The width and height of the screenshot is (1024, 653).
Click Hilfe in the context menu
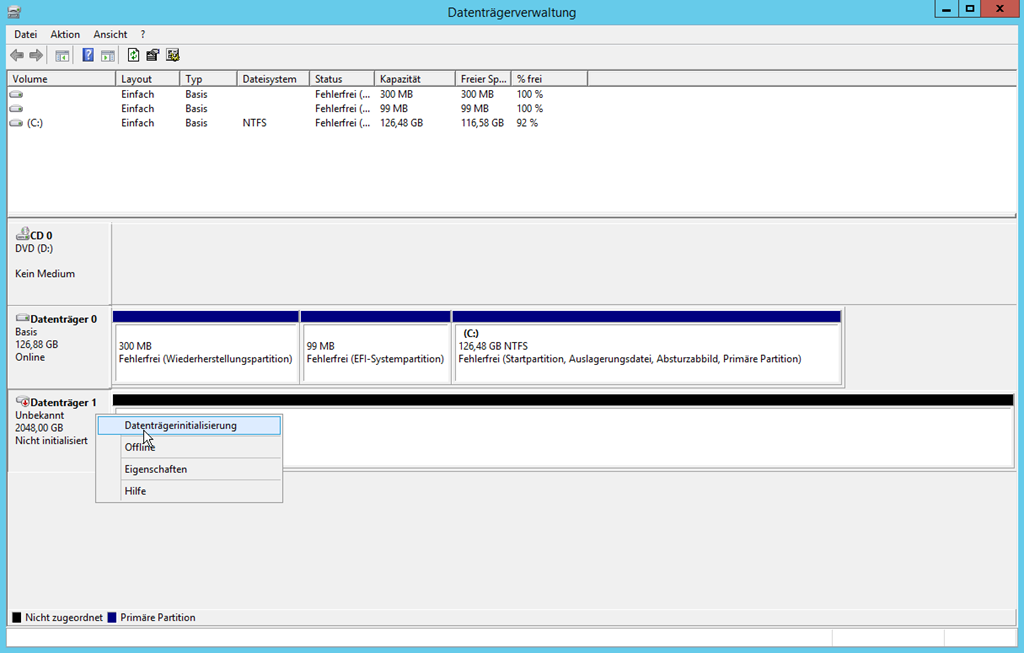[x=135, y=491]
